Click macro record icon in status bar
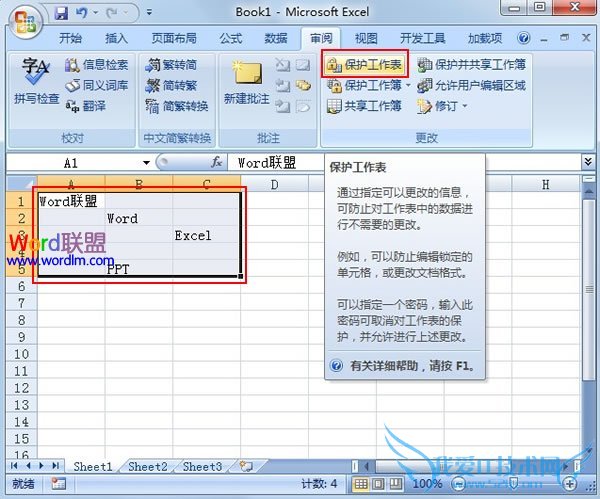 (x=59, y=484)
